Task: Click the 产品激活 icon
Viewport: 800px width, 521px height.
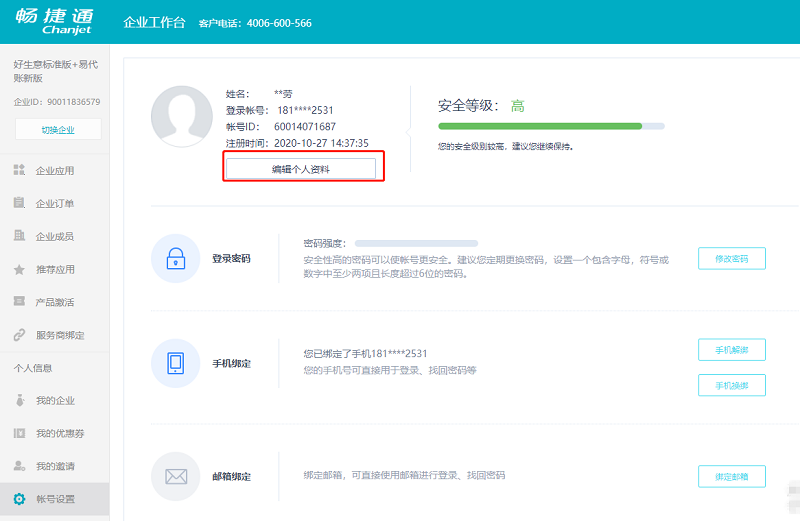Action: point(19,301)
